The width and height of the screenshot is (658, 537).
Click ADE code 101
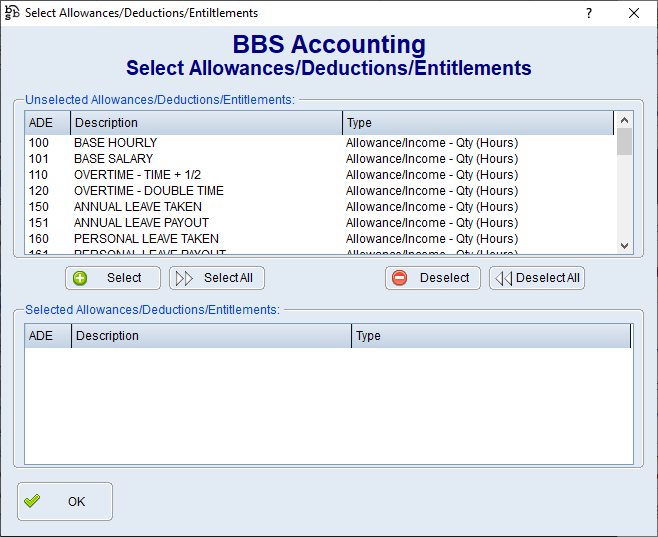[39, 159]
